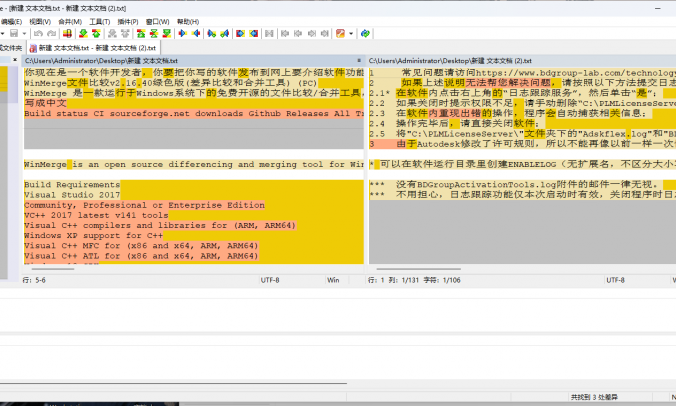Click the Copy Left arrow icon
This screenshot has height=406, width=676.
coord(196,33)
